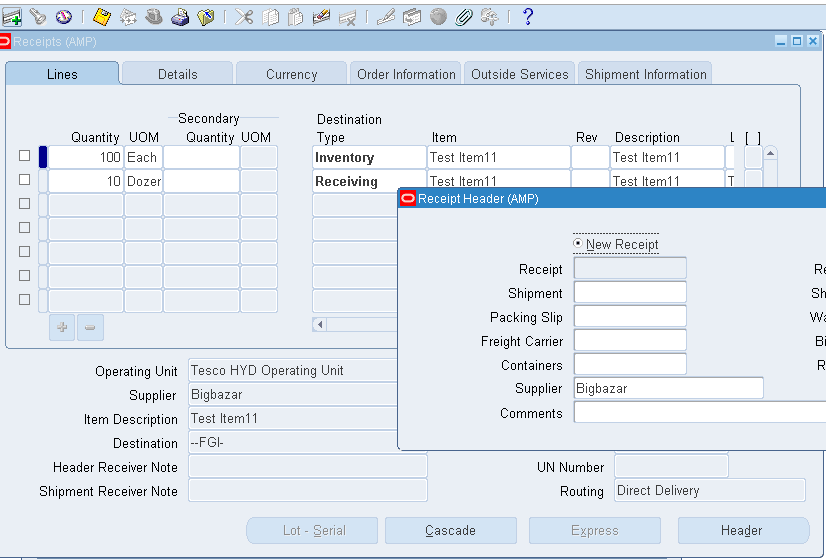Click the Containers field
Image resolution: width=826 pixels, height=560 pixels.
[630, 364]
